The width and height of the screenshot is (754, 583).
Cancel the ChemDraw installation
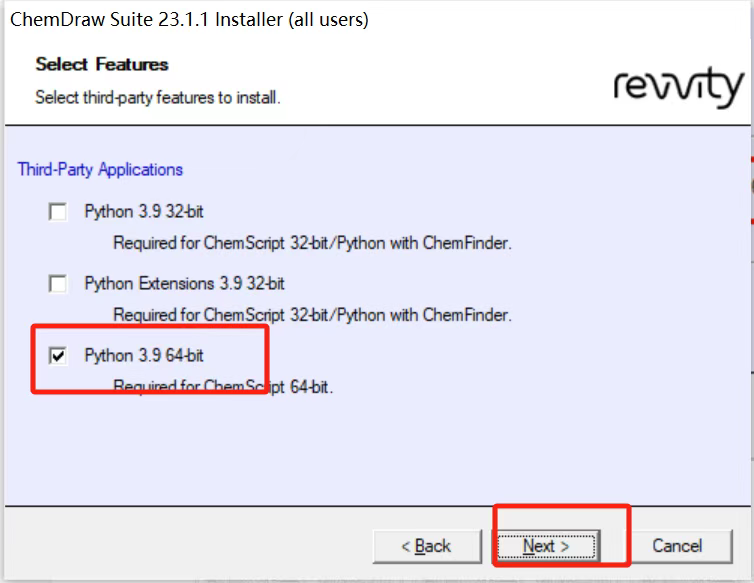[677, 546]
